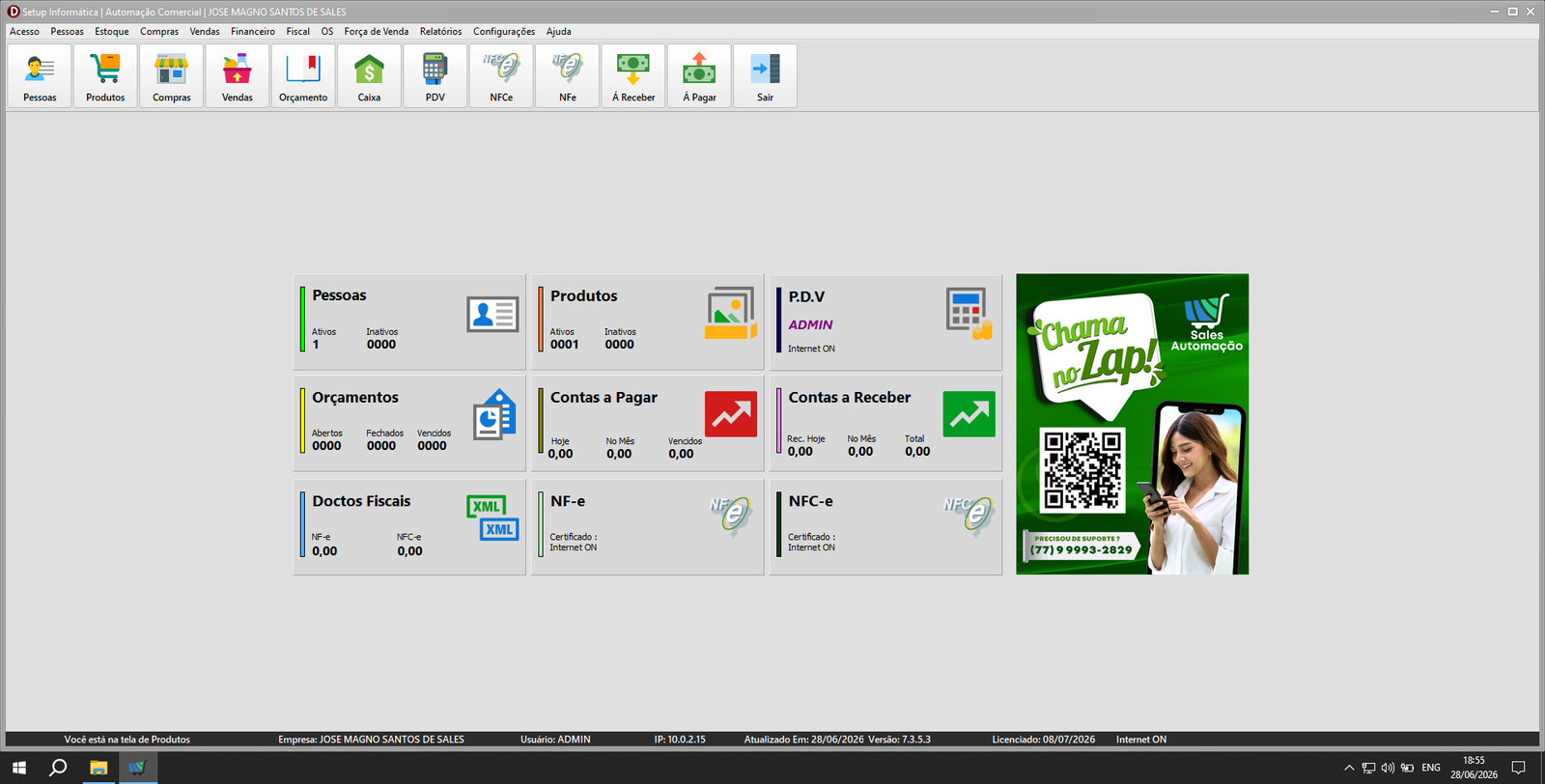This screenshot has height=784, width=1545.
Task: Click the IP: 10.0.2.15 status bar entry
Action: pyautogui.click(x=680, y=740)
